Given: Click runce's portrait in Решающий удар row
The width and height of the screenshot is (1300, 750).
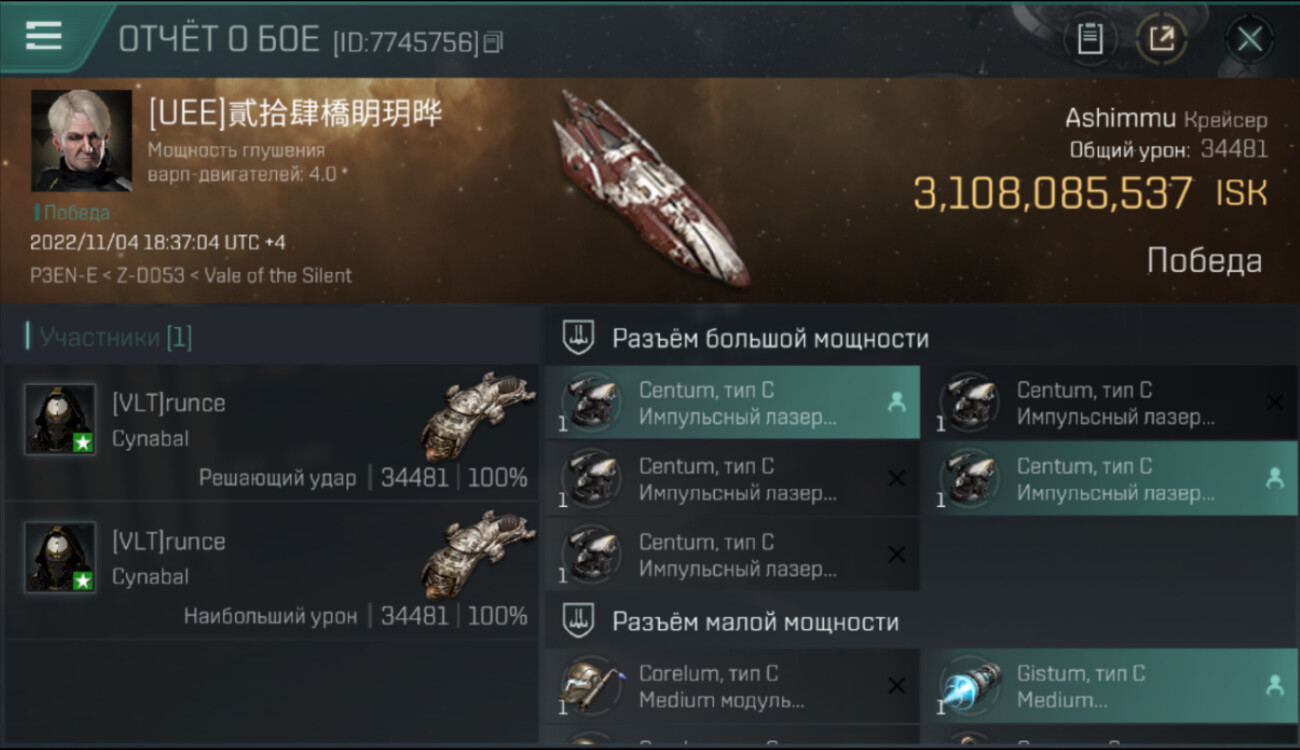Looking at the screenshot, I should coord(60,419).
